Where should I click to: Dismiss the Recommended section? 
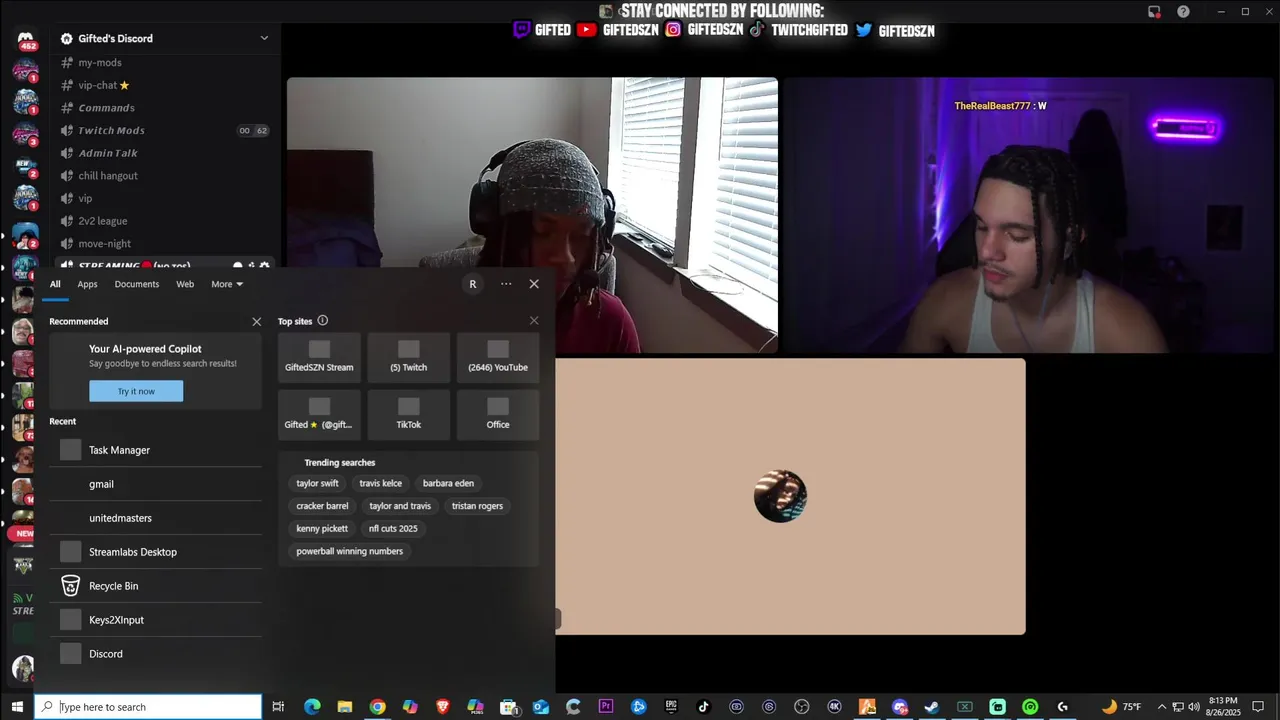256,322
